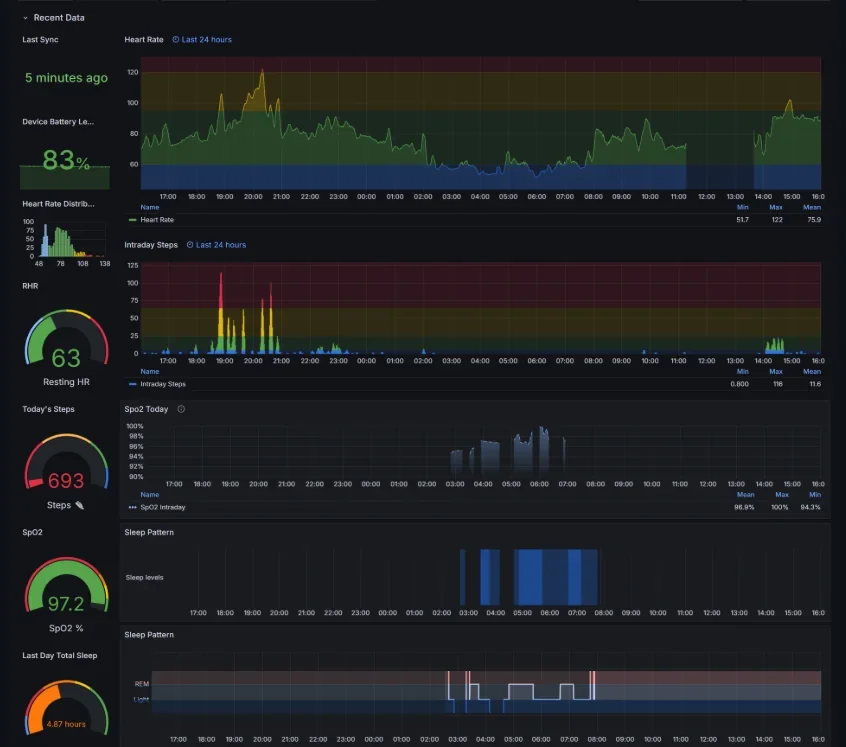The height and width of the screenshot is (747, 846).
Task: Click the Heart Rate 'Last 24 hours' time override
Action: [x=202, y=40]
